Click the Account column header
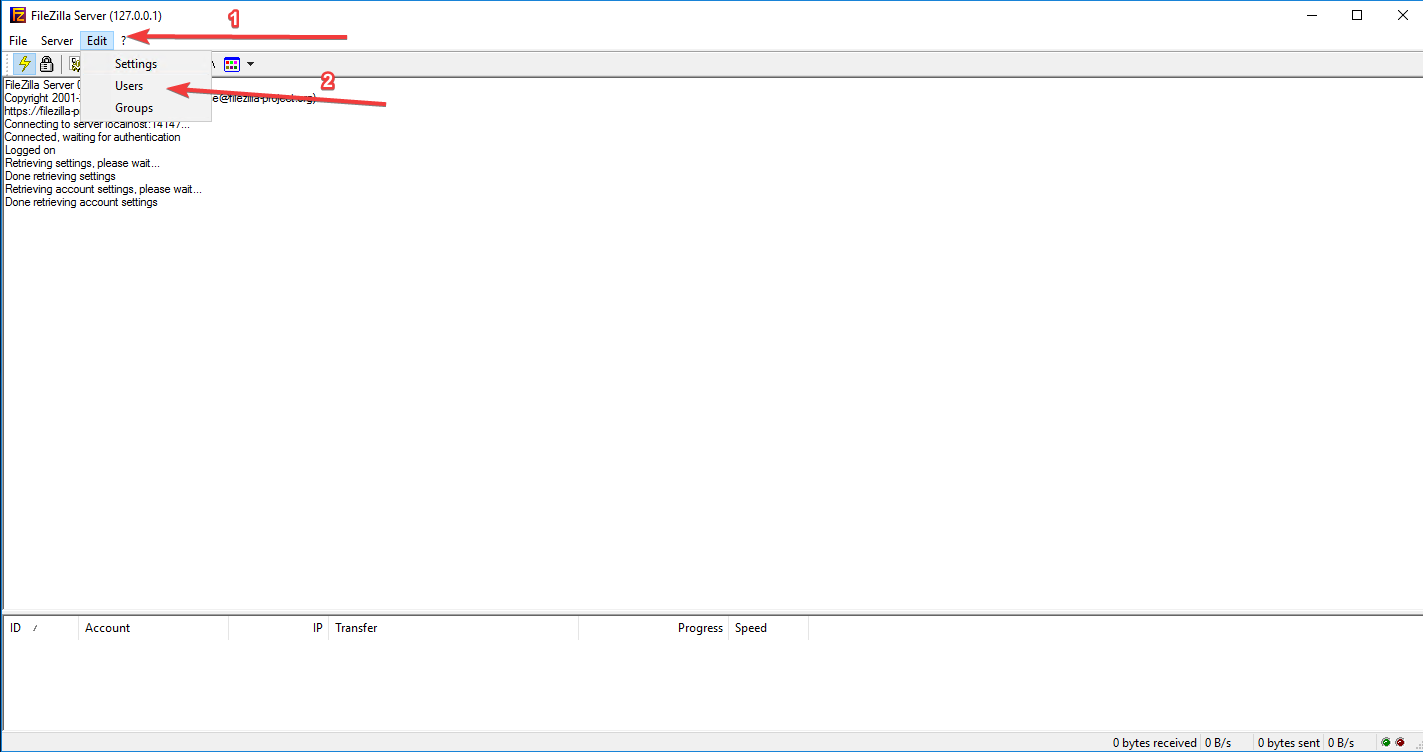Viewport: 1423px width, 752px height. [x=153, y=628]
